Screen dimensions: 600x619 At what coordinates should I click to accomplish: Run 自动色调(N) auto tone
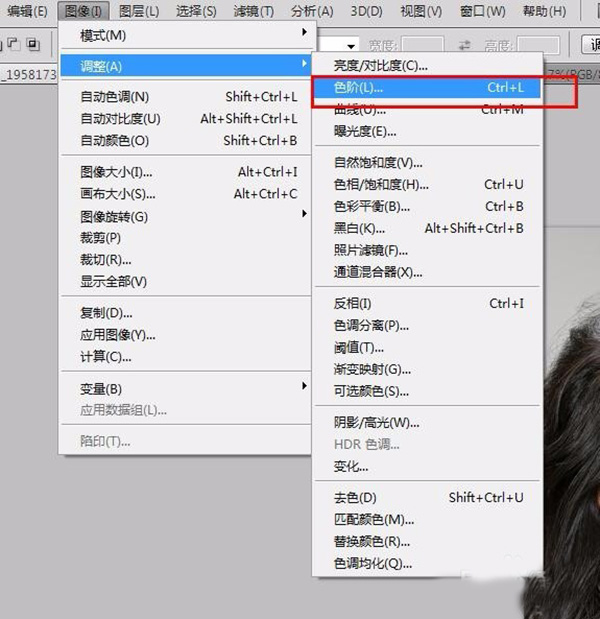point(186,97)
